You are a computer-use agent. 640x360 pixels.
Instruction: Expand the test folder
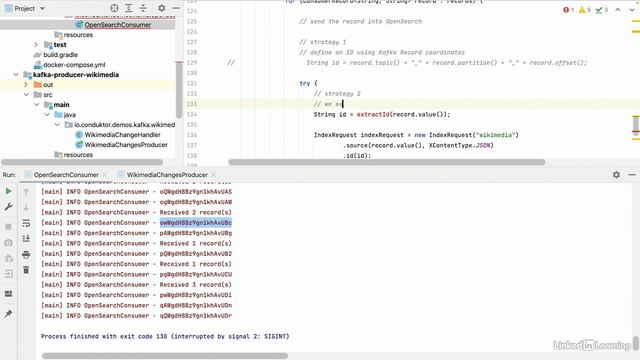pyautogui.click(x=36, y=44)
